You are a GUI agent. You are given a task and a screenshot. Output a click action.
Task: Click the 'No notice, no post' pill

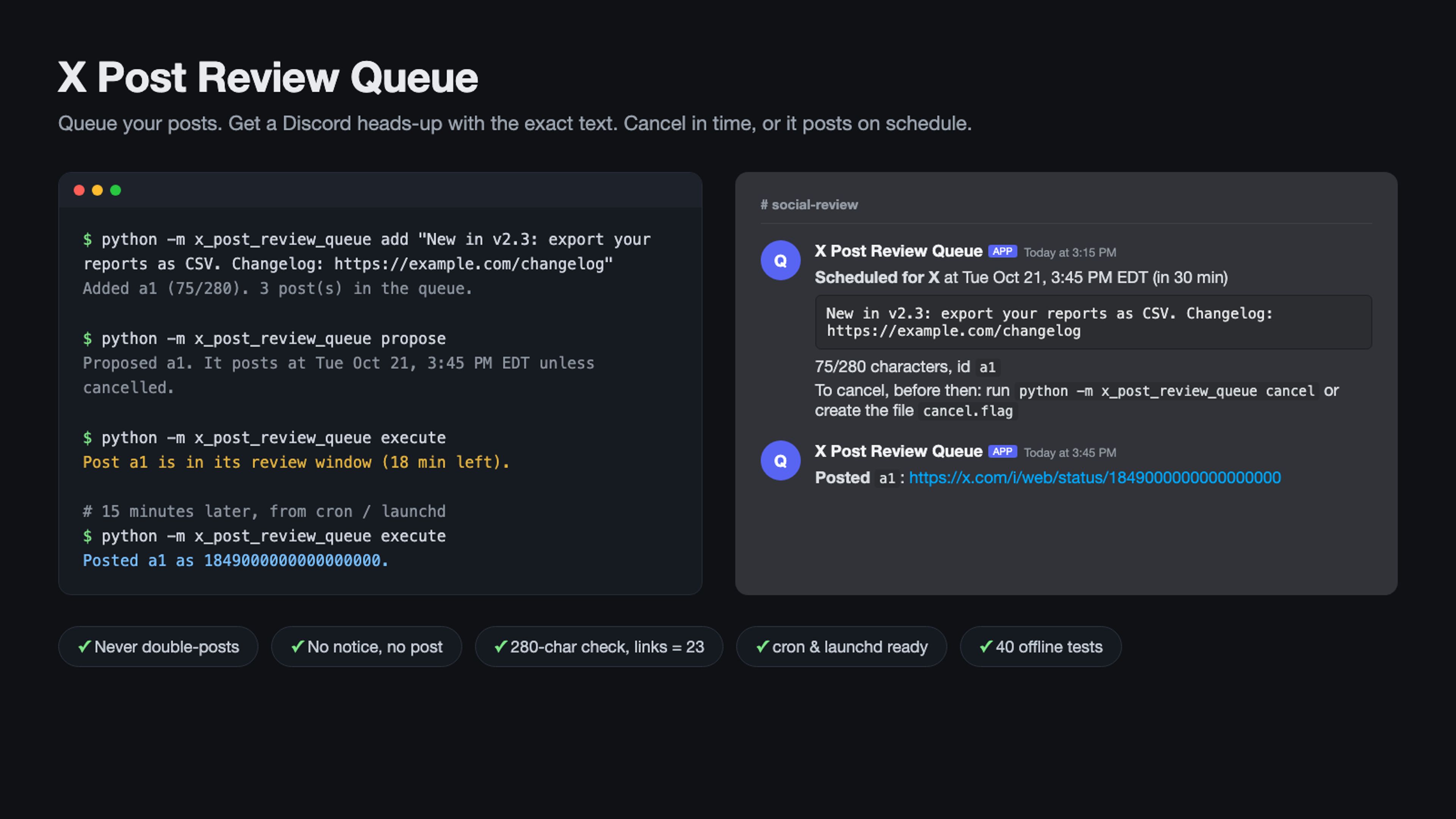tap(366, 646)
